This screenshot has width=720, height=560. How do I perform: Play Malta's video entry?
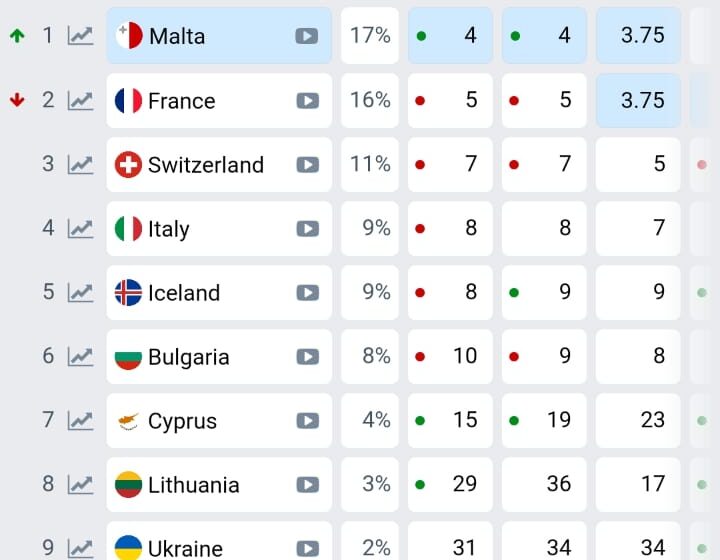(x=307, y=36)
